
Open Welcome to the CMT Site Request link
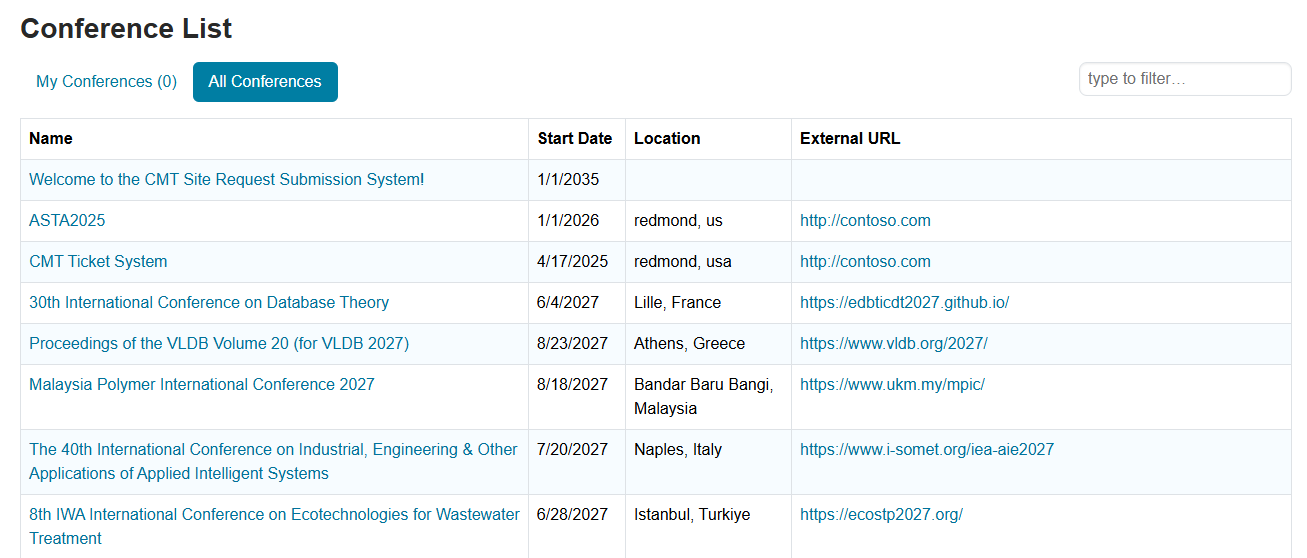(226, 180)
